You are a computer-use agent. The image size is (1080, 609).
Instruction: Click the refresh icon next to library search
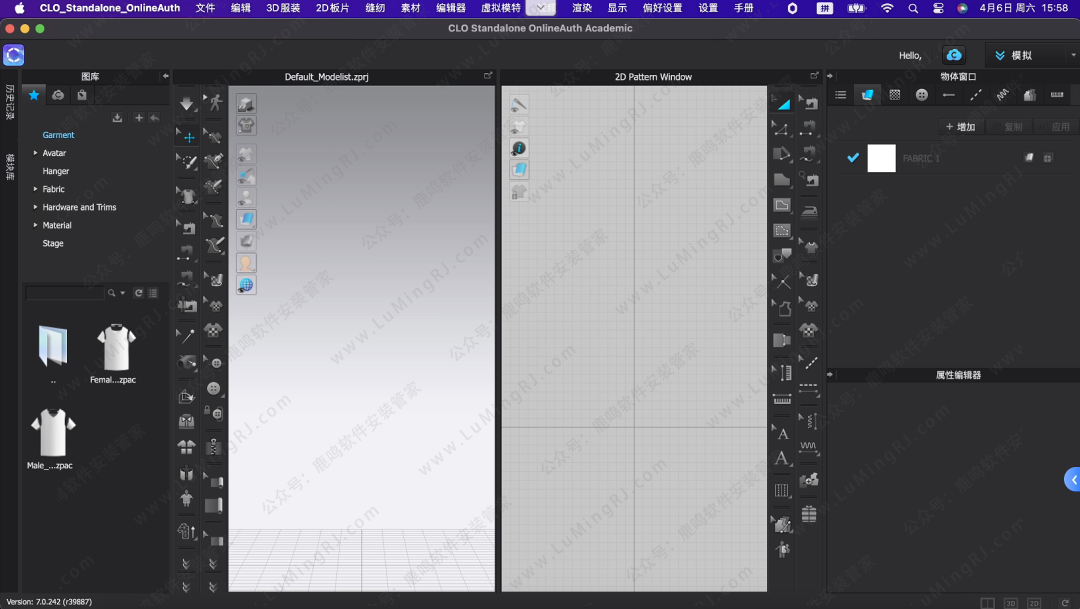[139, 293]
